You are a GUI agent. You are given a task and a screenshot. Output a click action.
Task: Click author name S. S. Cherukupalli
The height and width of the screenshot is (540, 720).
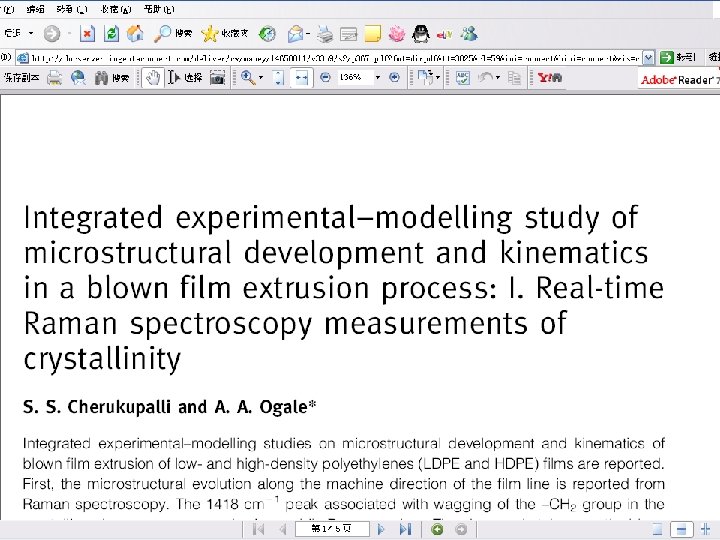pos(96,408)
